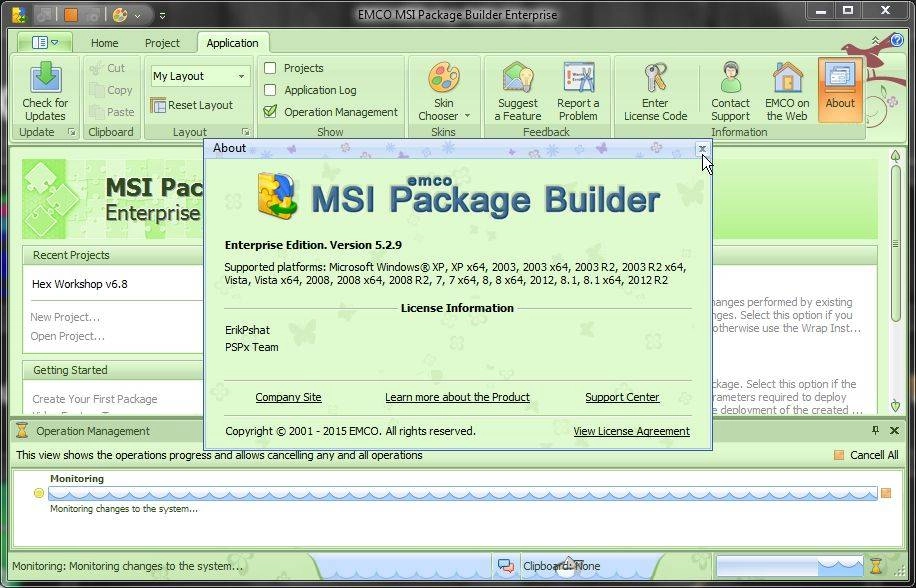916x588 pixels.
Task: Click the palette icon in quick access toolbar
Action: [120, 15]
